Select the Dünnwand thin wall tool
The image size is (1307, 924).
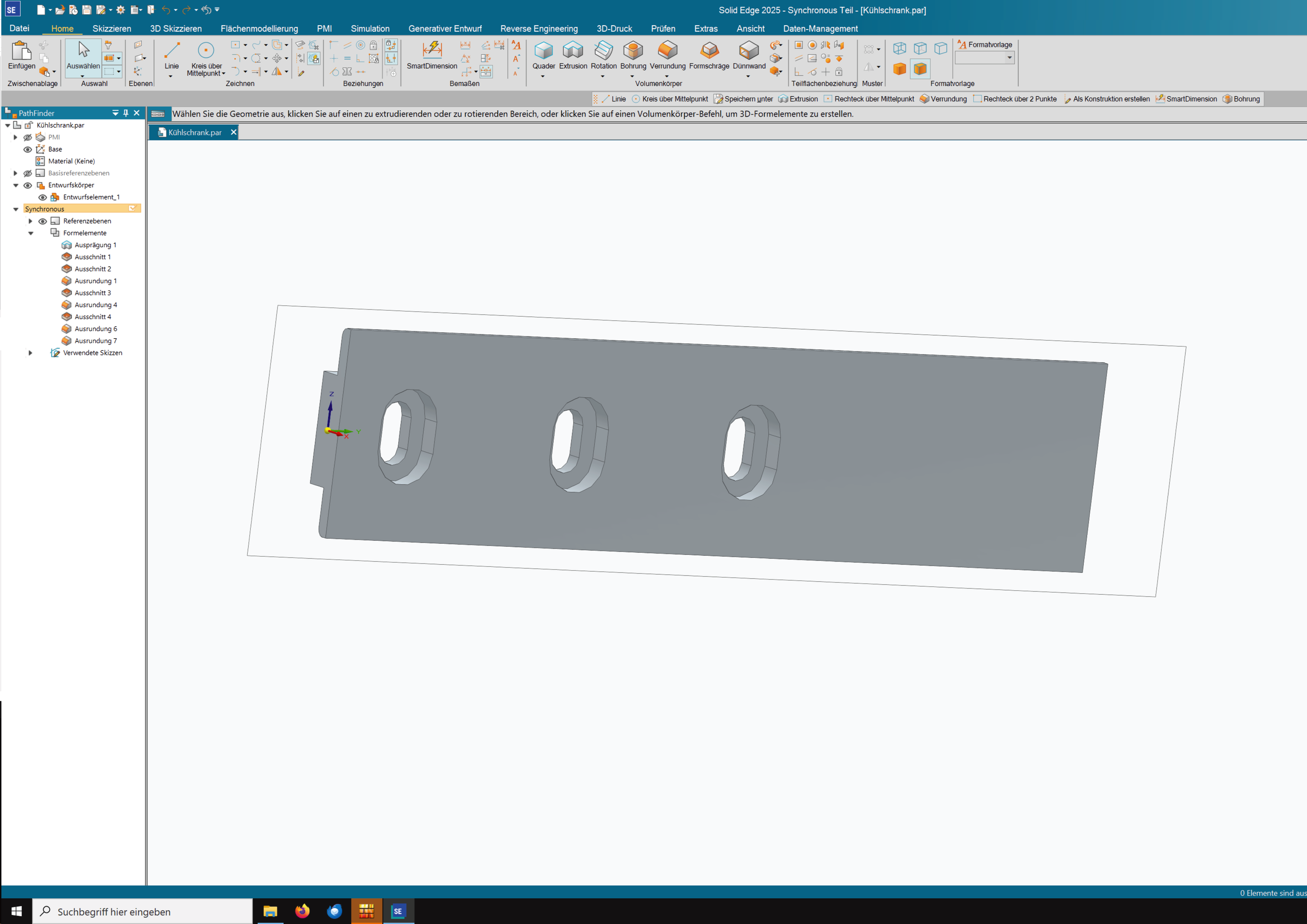(x=749, y=55)
